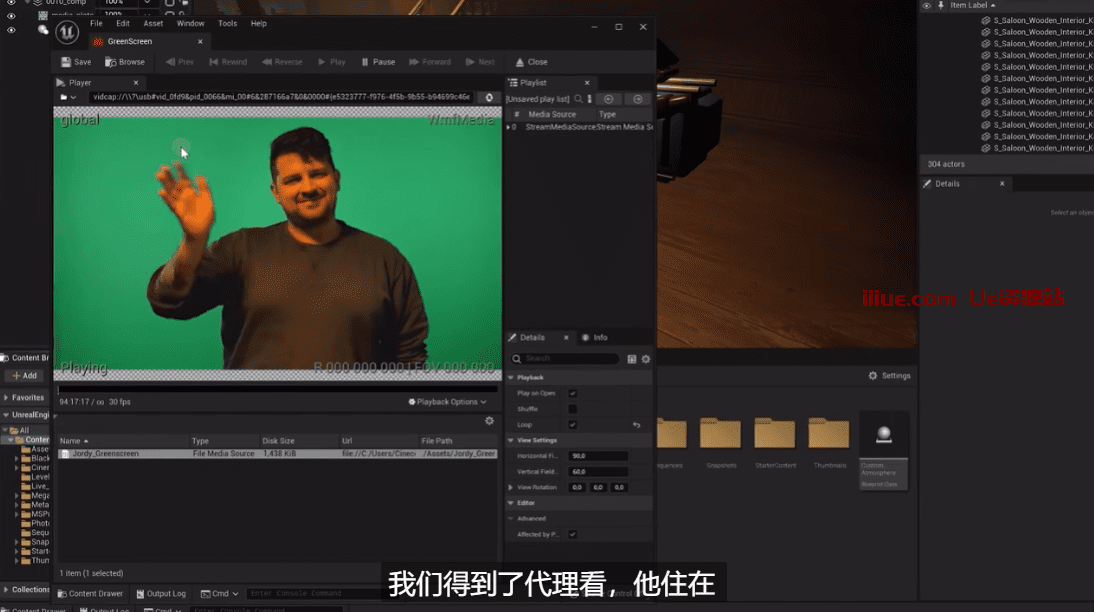Collapse the Playback section in Details
Image resolution: width=1094 pixels, height=612 pixels.
pyautogui.click(x=512, y=377)
